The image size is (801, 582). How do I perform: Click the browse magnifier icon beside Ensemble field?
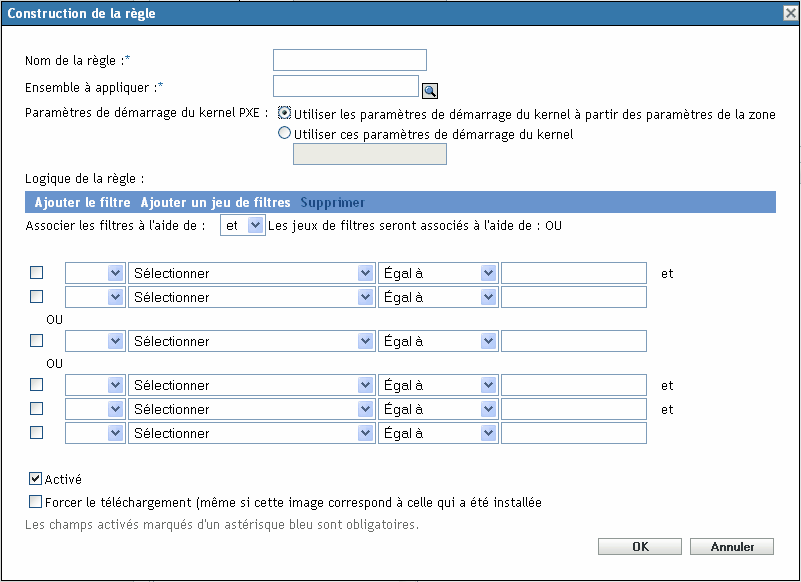point(429,91)
